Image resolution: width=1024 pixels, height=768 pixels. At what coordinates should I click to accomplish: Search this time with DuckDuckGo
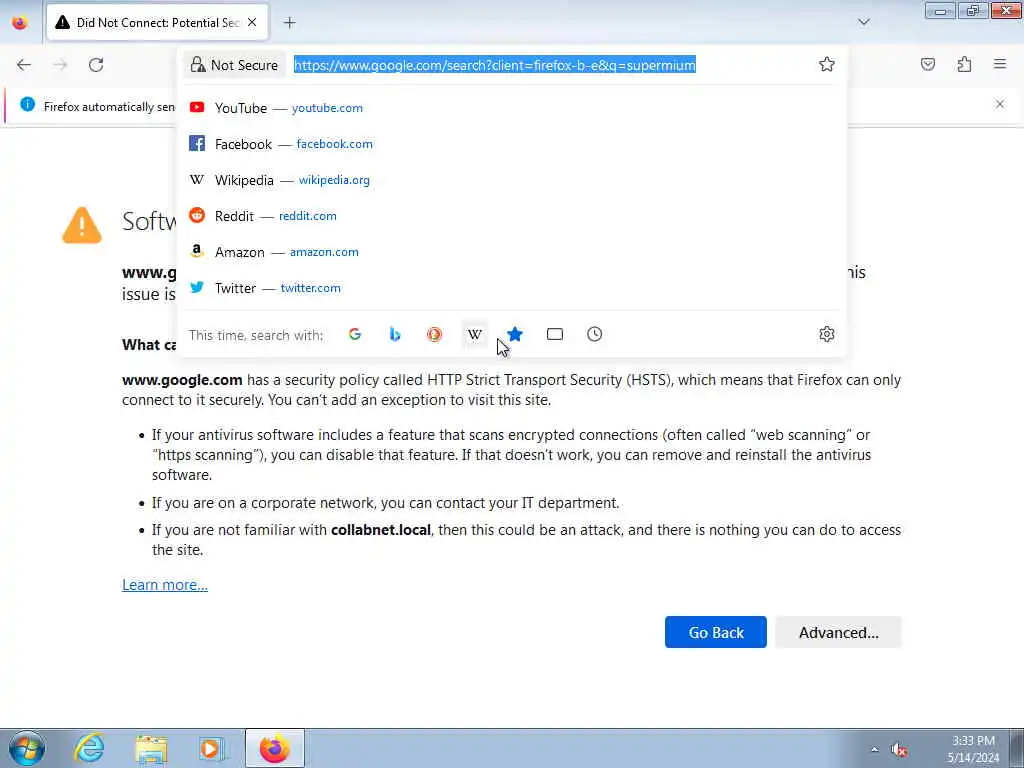pyautogui.click(x=434, y=334)
